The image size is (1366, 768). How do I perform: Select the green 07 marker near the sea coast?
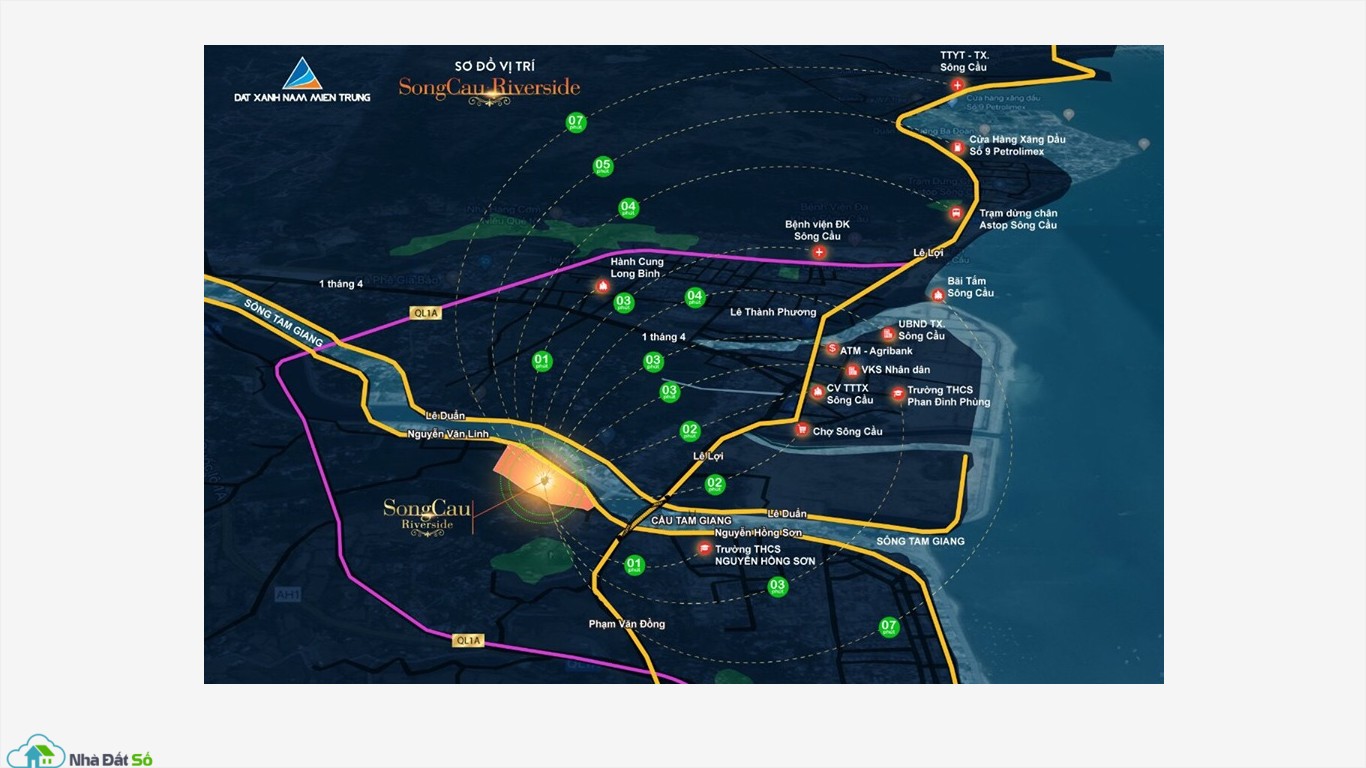tap(888, 628)
